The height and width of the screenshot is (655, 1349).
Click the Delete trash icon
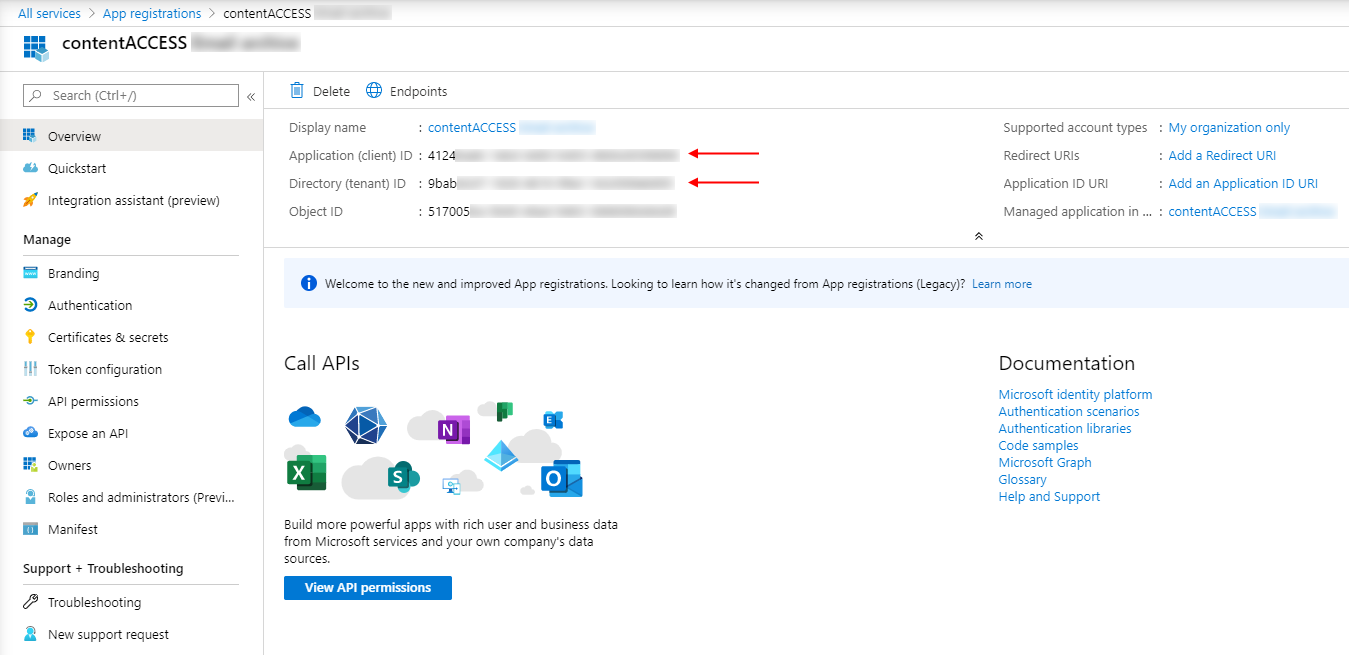click(x=297, y=91)
